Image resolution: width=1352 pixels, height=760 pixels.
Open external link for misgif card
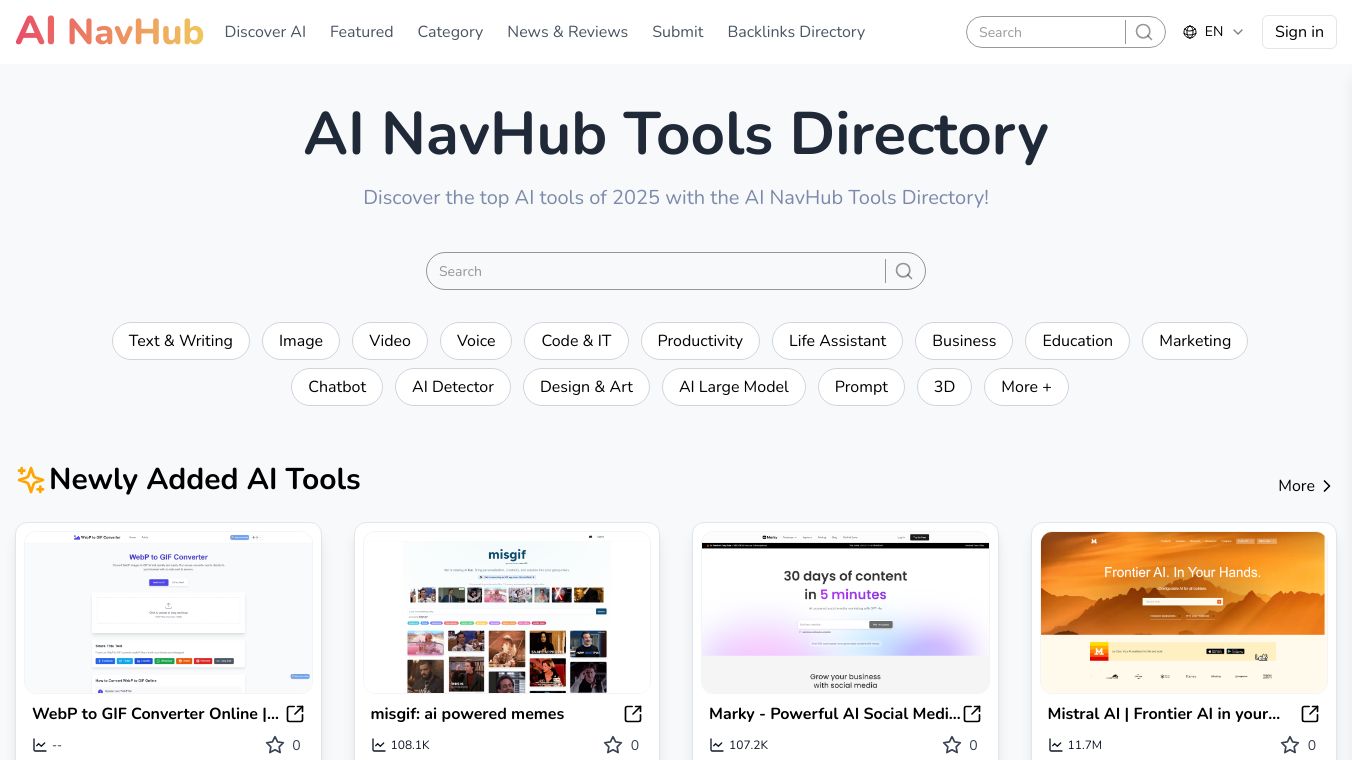[633, 714]
